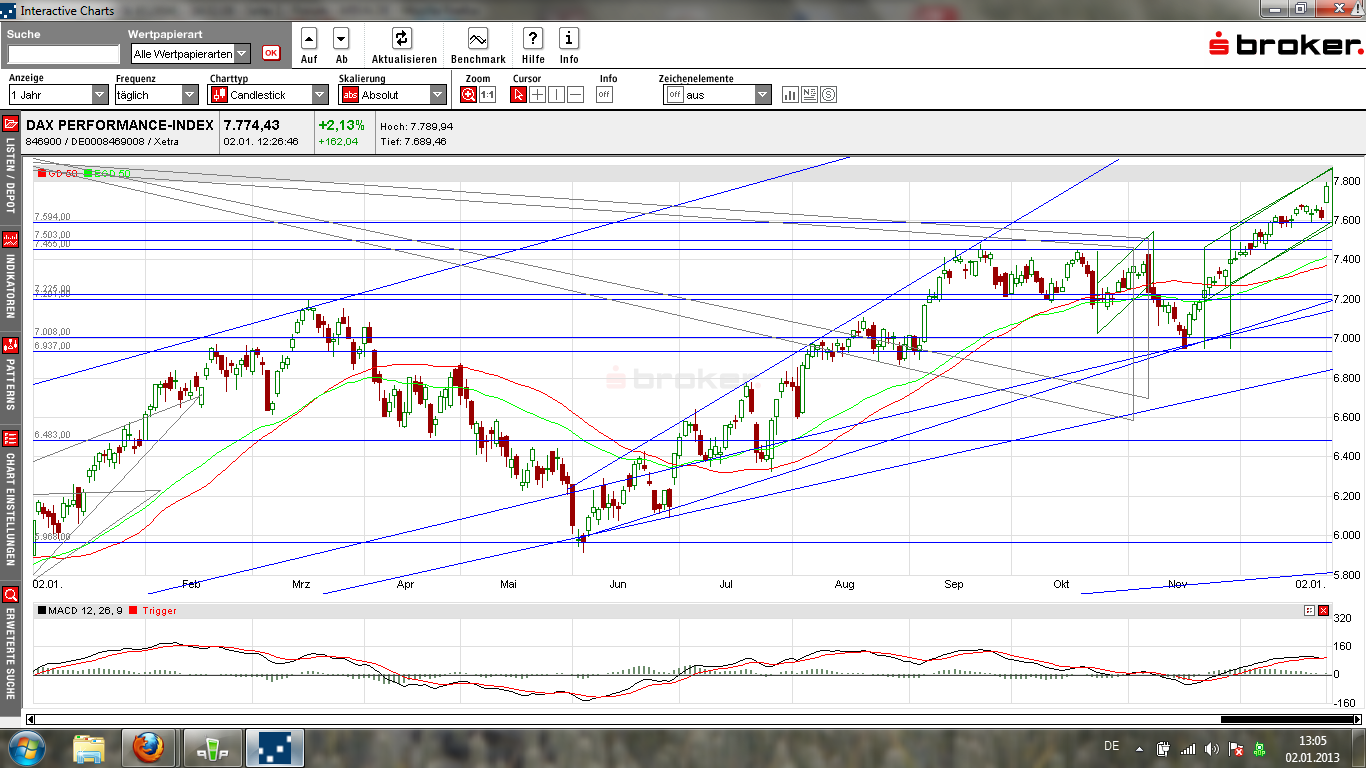
Task: Click the zoom-in magnifier icon
Action: (x=468, y=95)
